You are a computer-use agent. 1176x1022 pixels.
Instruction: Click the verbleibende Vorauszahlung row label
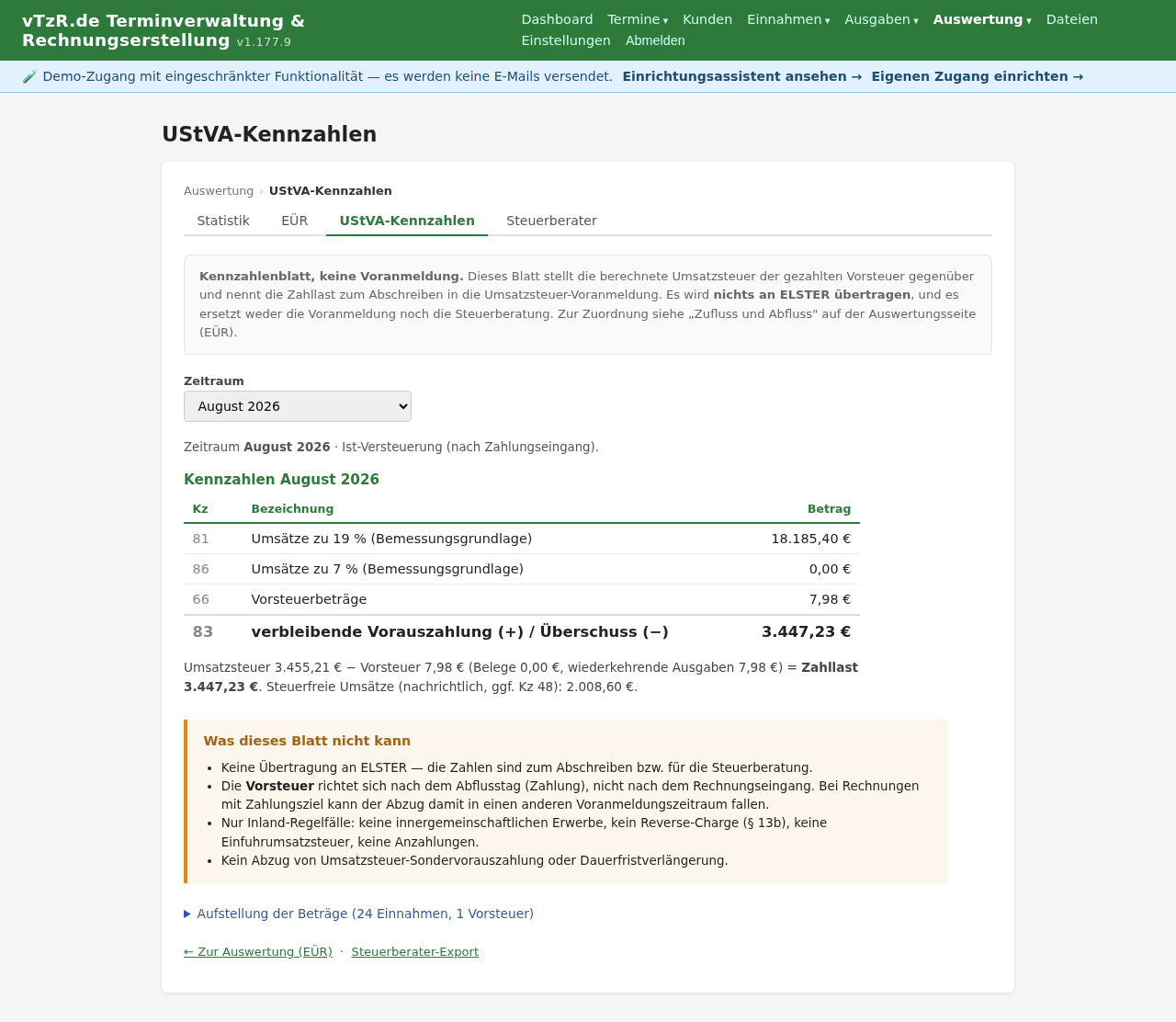tap(459, 631)
